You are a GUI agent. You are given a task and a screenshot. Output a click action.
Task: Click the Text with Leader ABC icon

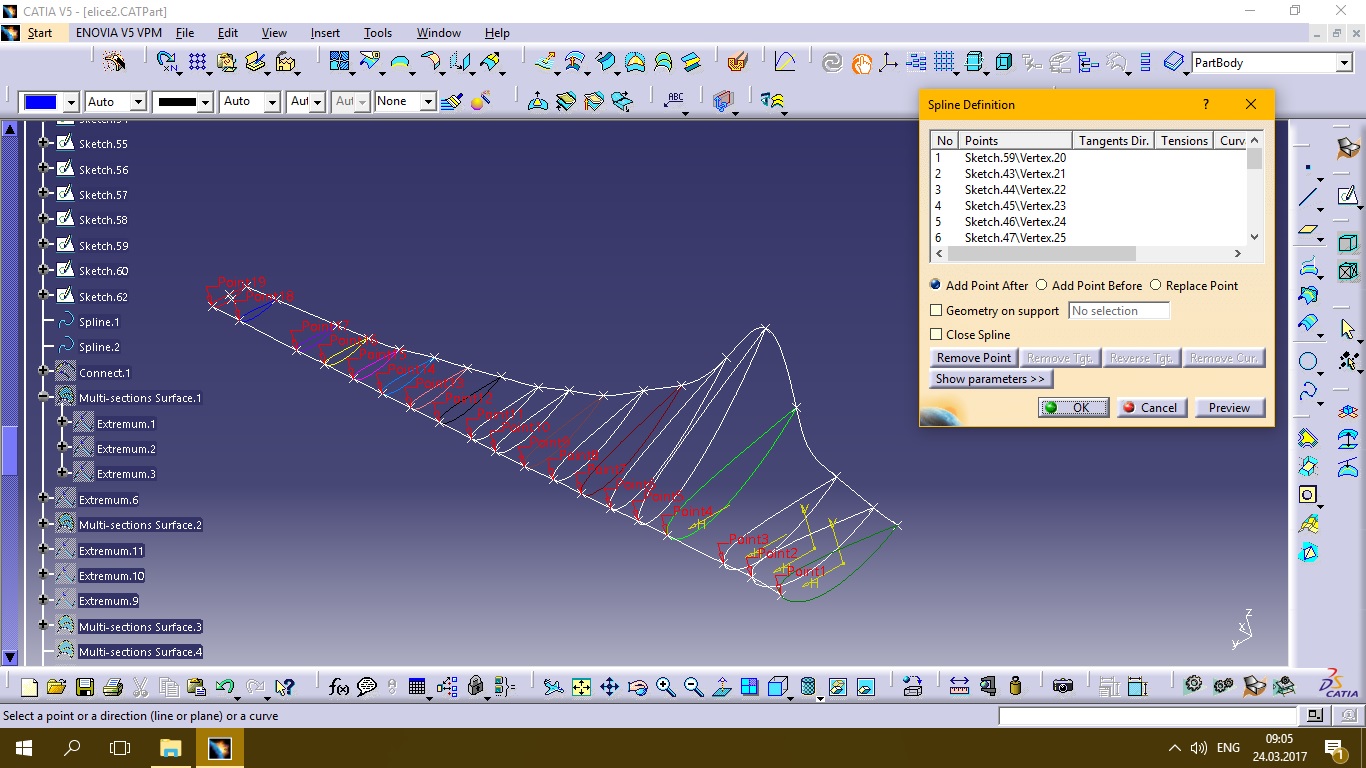[x=675, y=99]
